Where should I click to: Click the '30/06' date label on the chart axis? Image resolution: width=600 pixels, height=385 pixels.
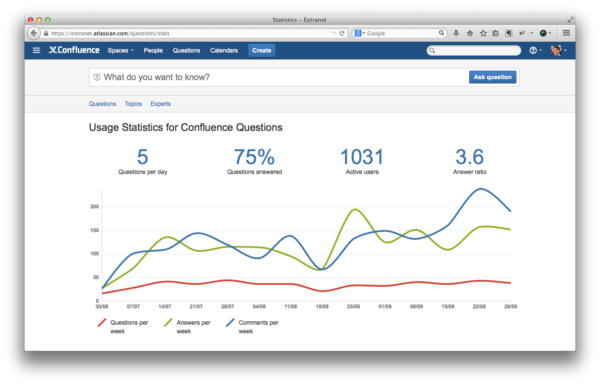pos(102,307)
